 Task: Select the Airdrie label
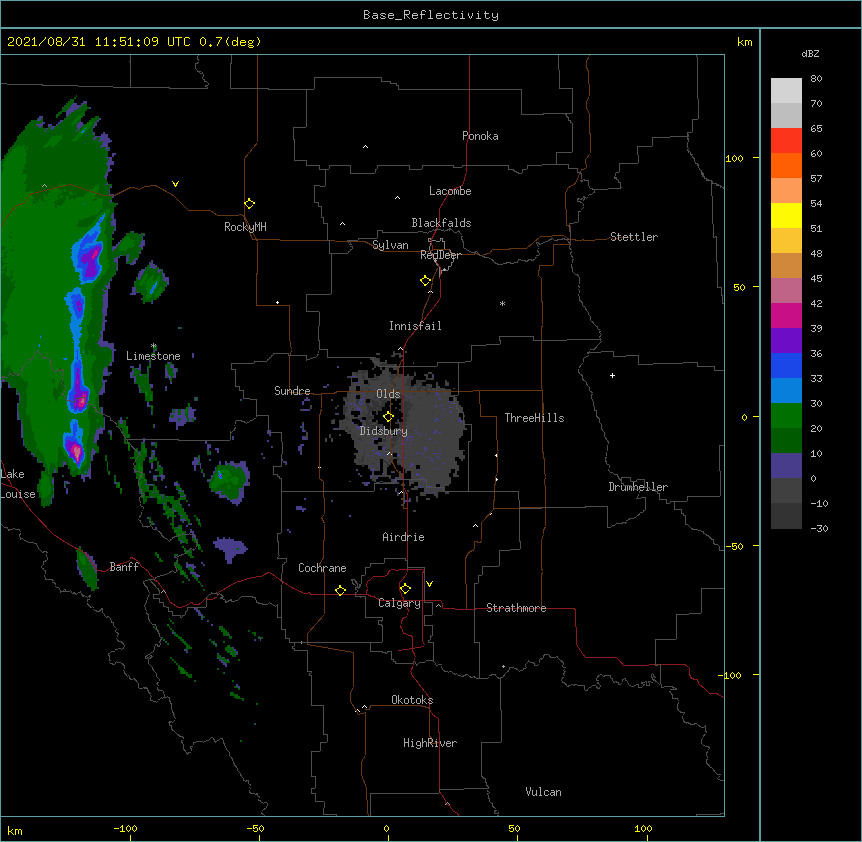click(404, 537)
